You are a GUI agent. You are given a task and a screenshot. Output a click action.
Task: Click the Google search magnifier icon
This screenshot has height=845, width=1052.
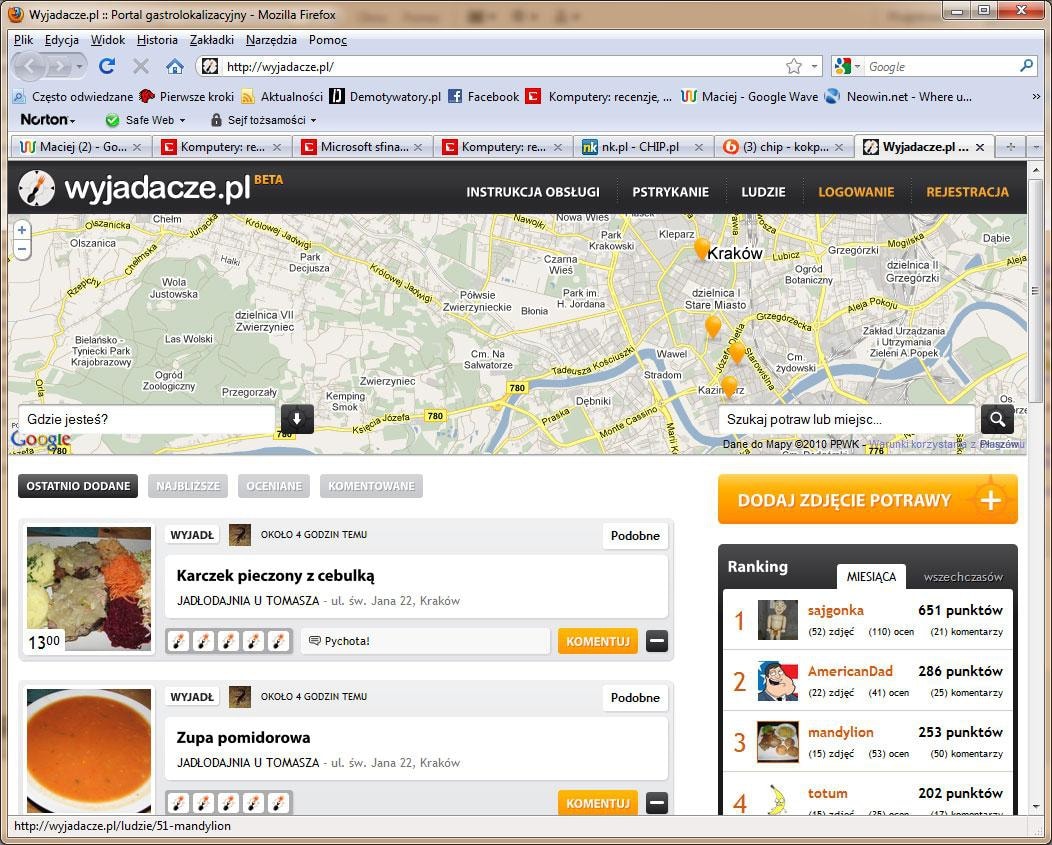coord(1026,66)
